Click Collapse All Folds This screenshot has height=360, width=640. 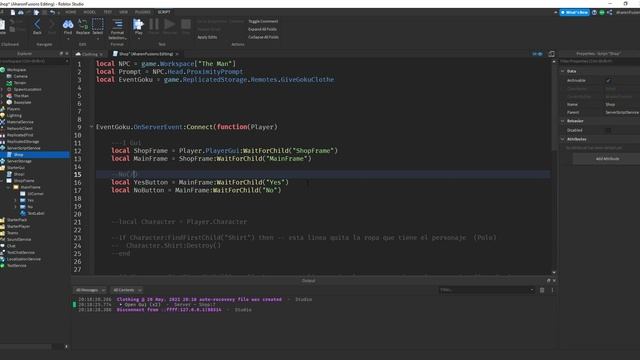pos(263,37)
